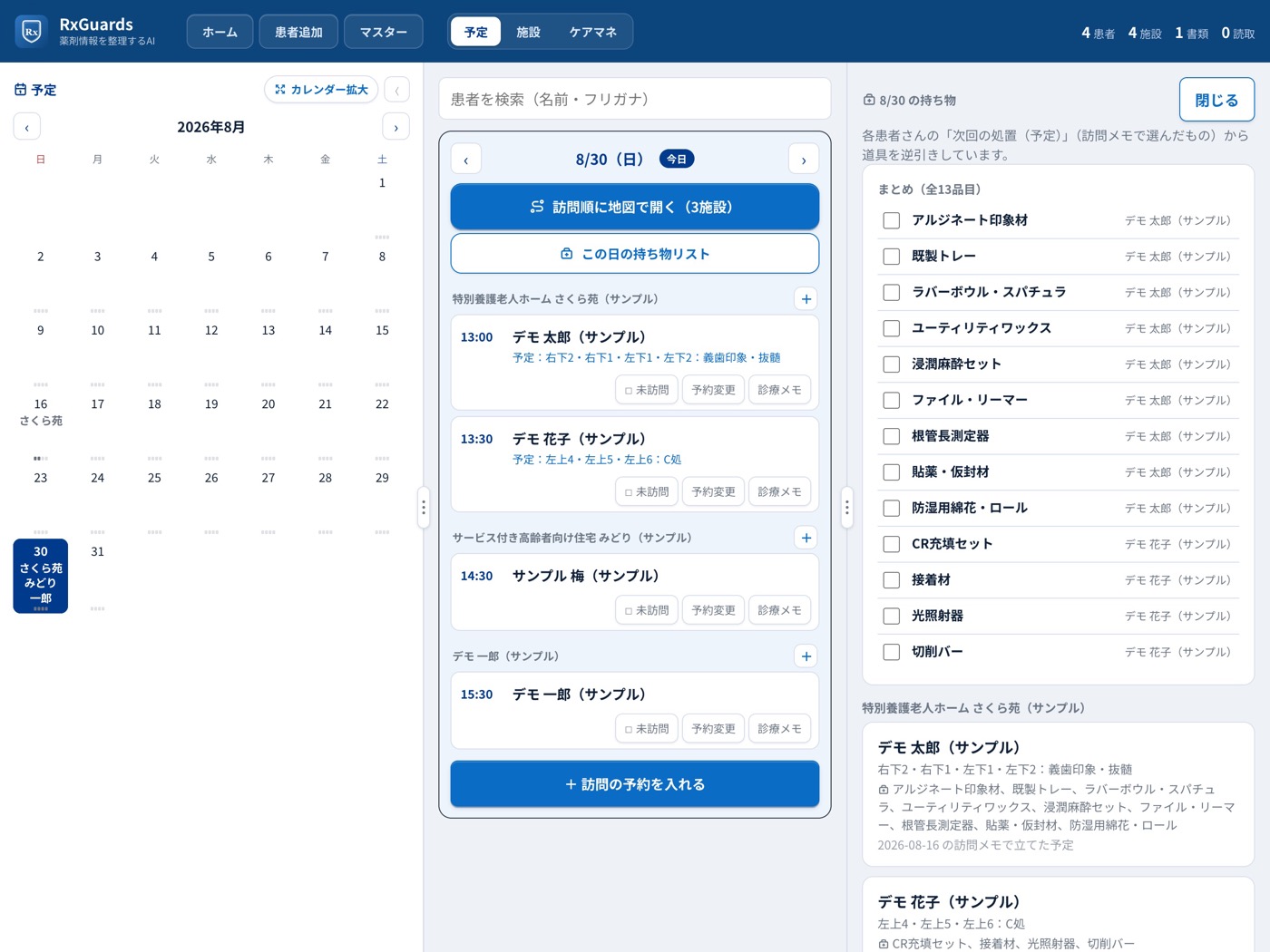Show the previous day before 8/30
The image size is (1270, 952).
[x=466, y=160]
